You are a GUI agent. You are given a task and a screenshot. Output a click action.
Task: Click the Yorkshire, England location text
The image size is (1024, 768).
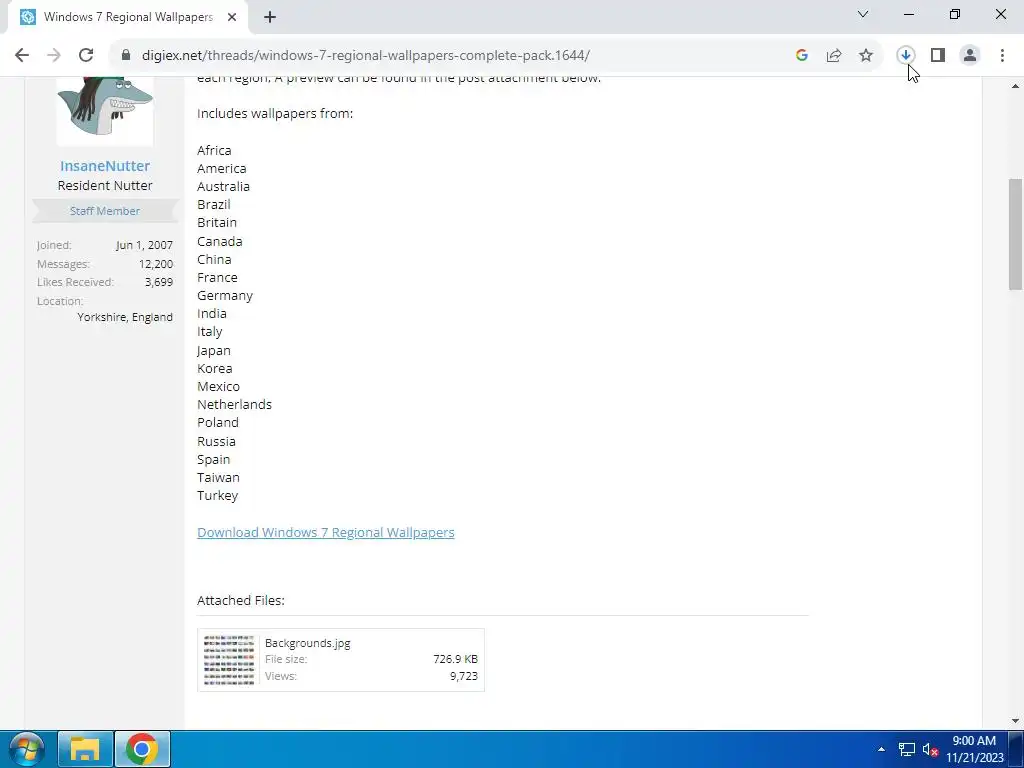tap(125, 317)
